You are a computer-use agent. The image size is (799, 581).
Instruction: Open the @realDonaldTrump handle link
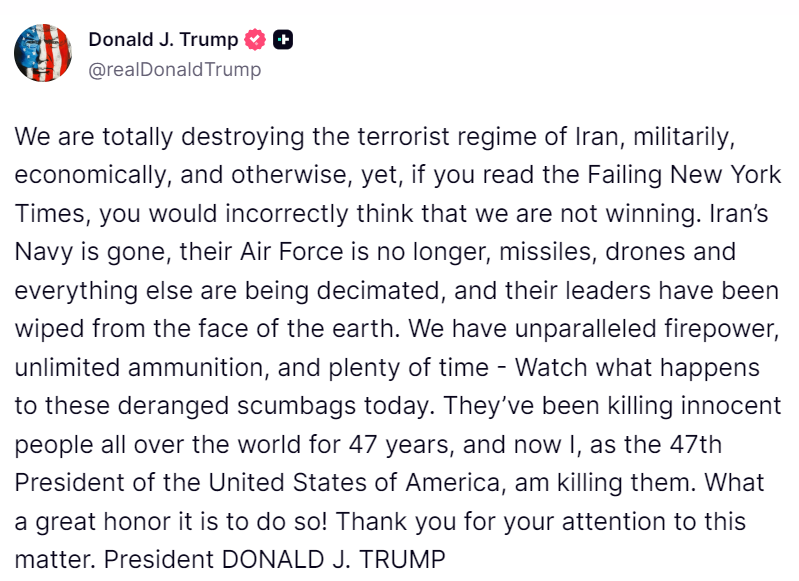[175, 69]
